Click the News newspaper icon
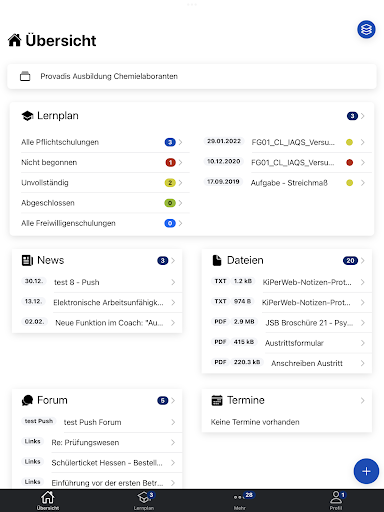Image resolution: width=384 pixels, height=512 pixels. (27, 260)
